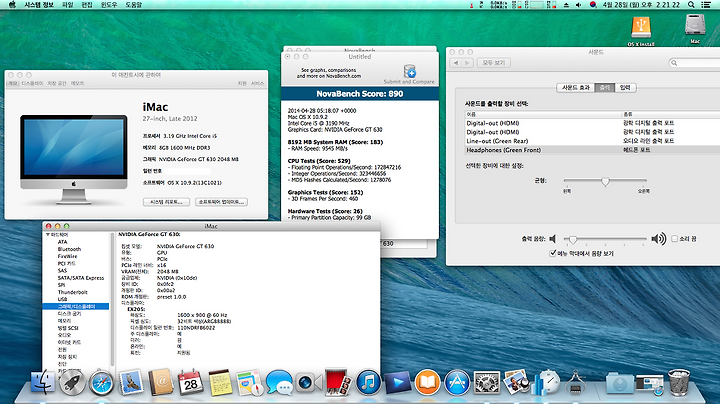Click volume speaker icon in menu bar
The image size is (720, 404).
(579, 5)
